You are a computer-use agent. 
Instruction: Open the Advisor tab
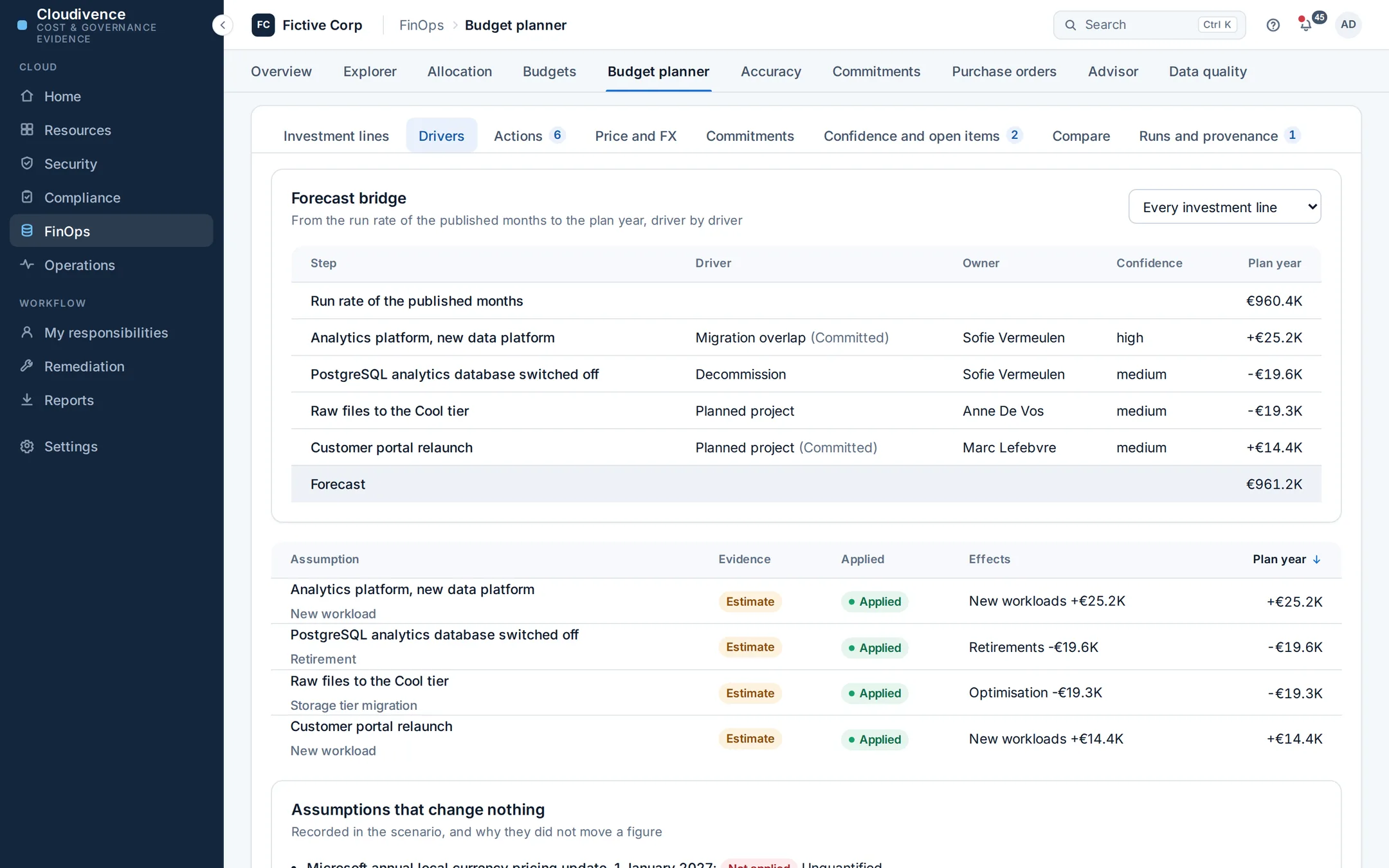click(x=1113, y=71)
